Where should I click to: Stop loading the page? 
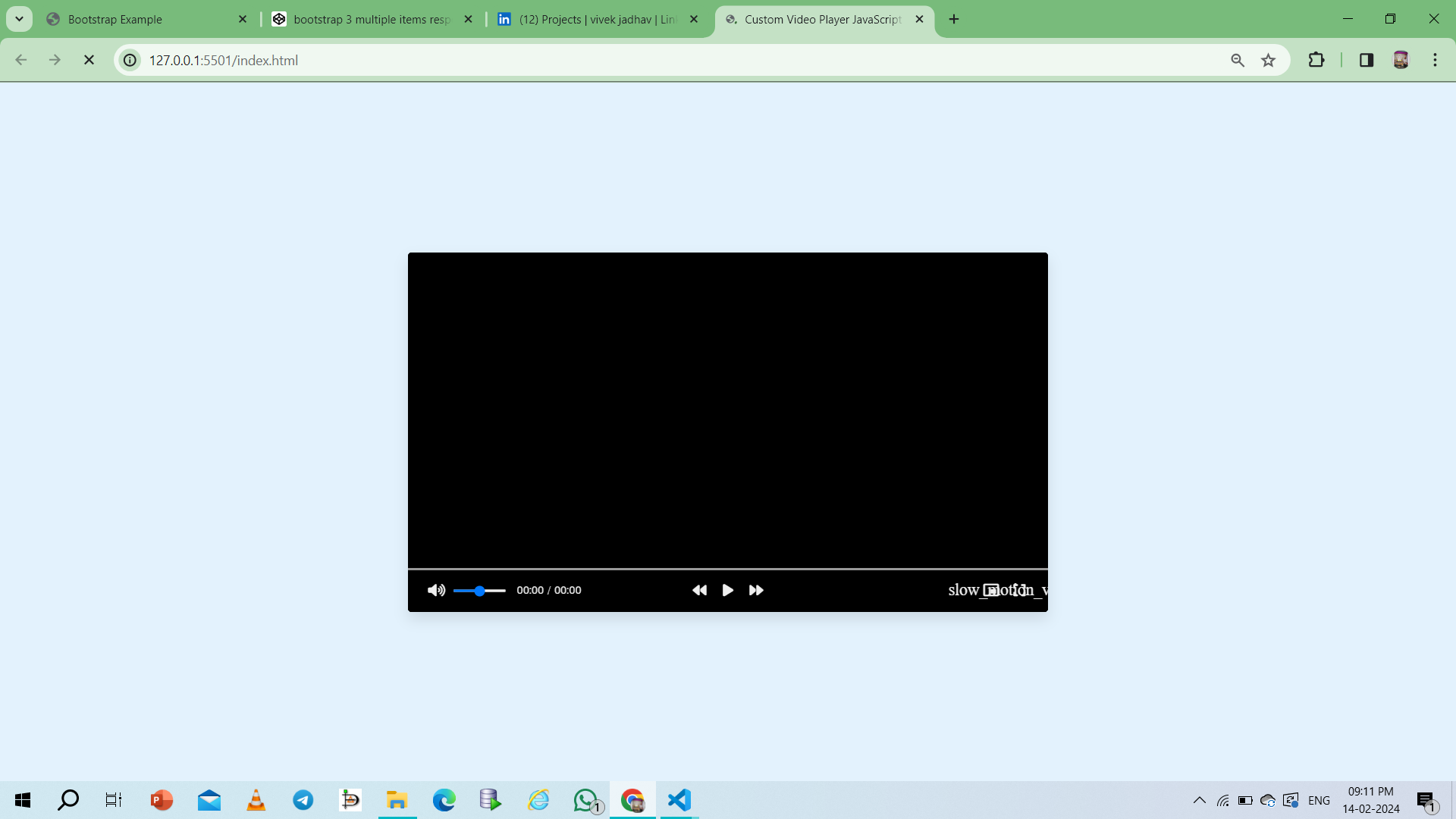89,60
